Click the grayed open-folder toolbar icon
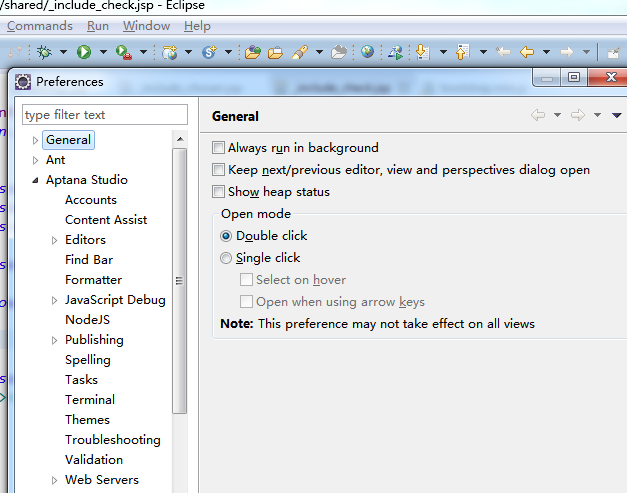The height and width of the screenshot is (493, 627). click(x=339, y=52)
